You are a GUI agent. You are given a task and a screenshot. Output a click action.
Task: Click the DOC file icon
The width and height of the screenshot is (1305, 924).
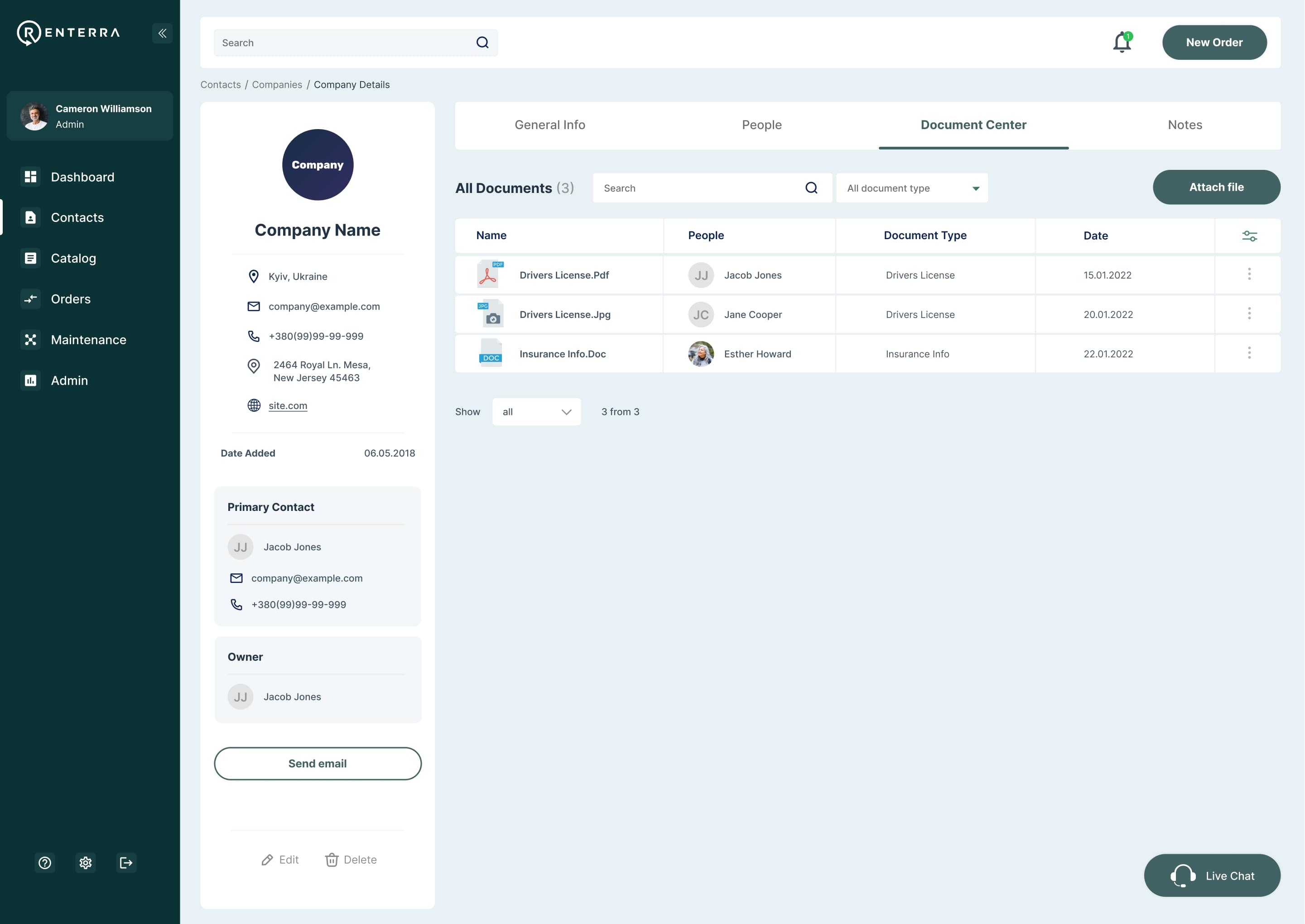pos(490,353)
